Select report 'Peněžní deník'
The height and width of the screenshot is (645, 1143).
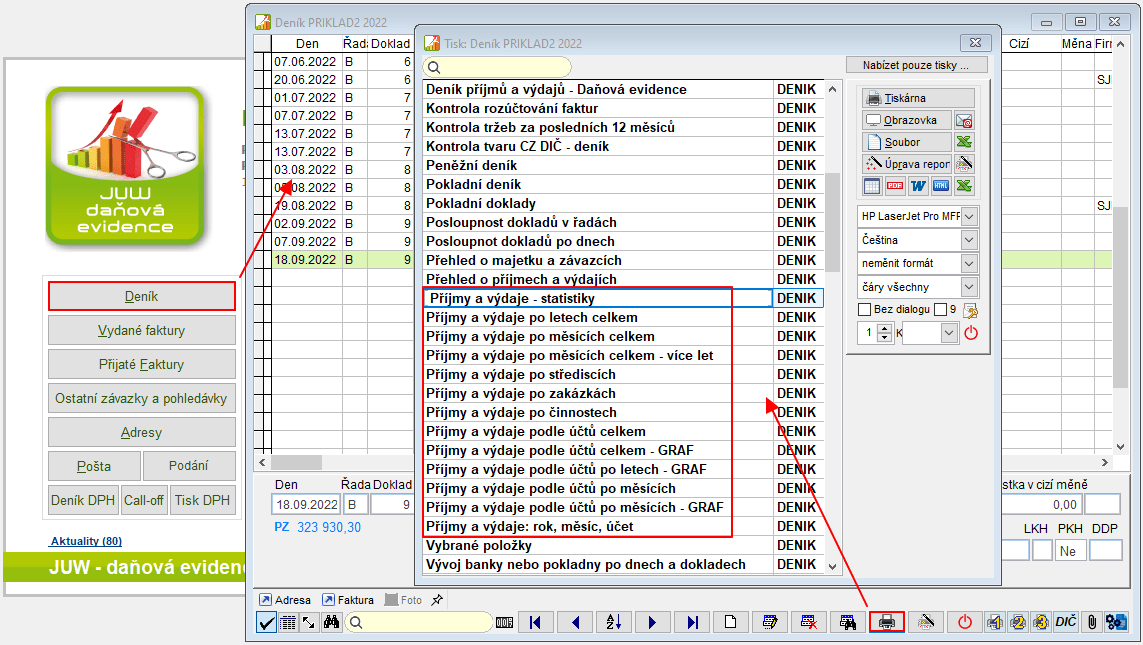(x=598, y=165)
